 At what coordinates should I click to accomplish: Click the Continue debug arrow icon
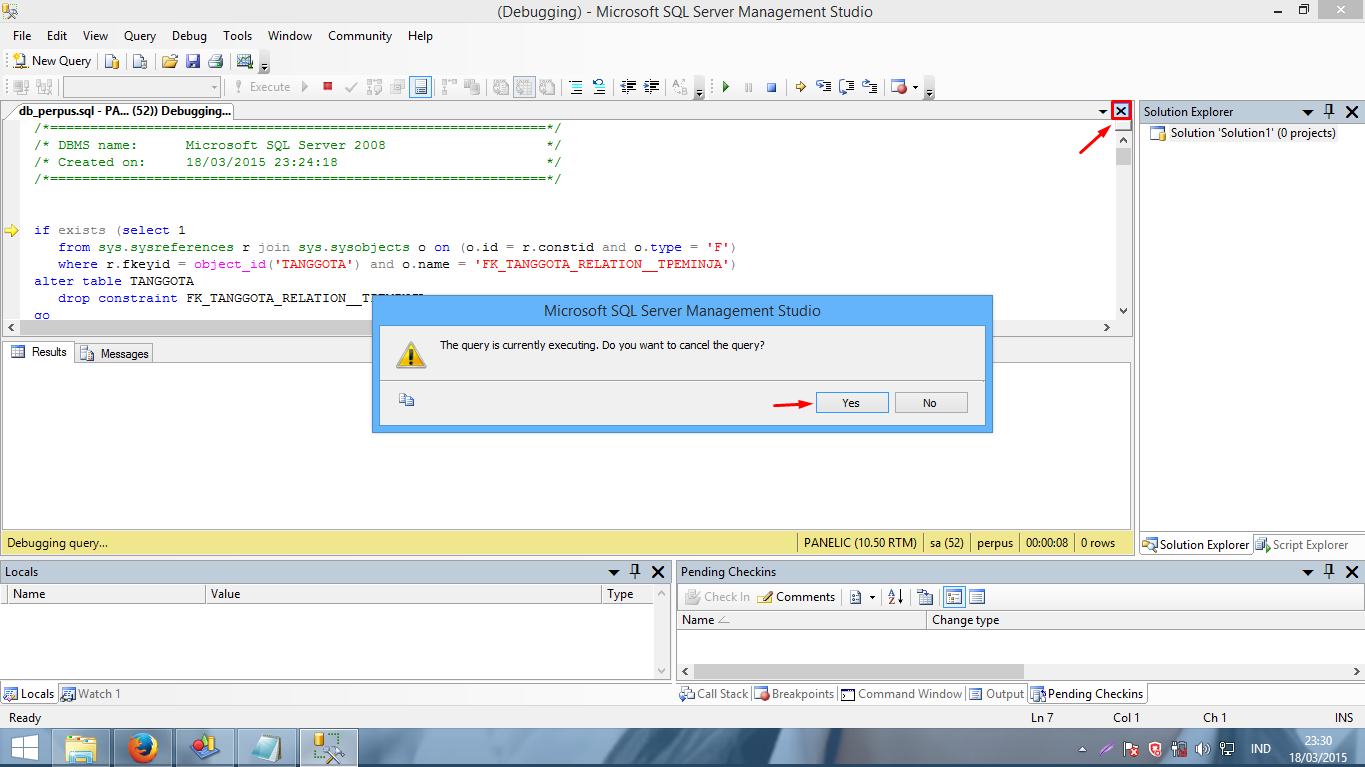coord(725,87)
